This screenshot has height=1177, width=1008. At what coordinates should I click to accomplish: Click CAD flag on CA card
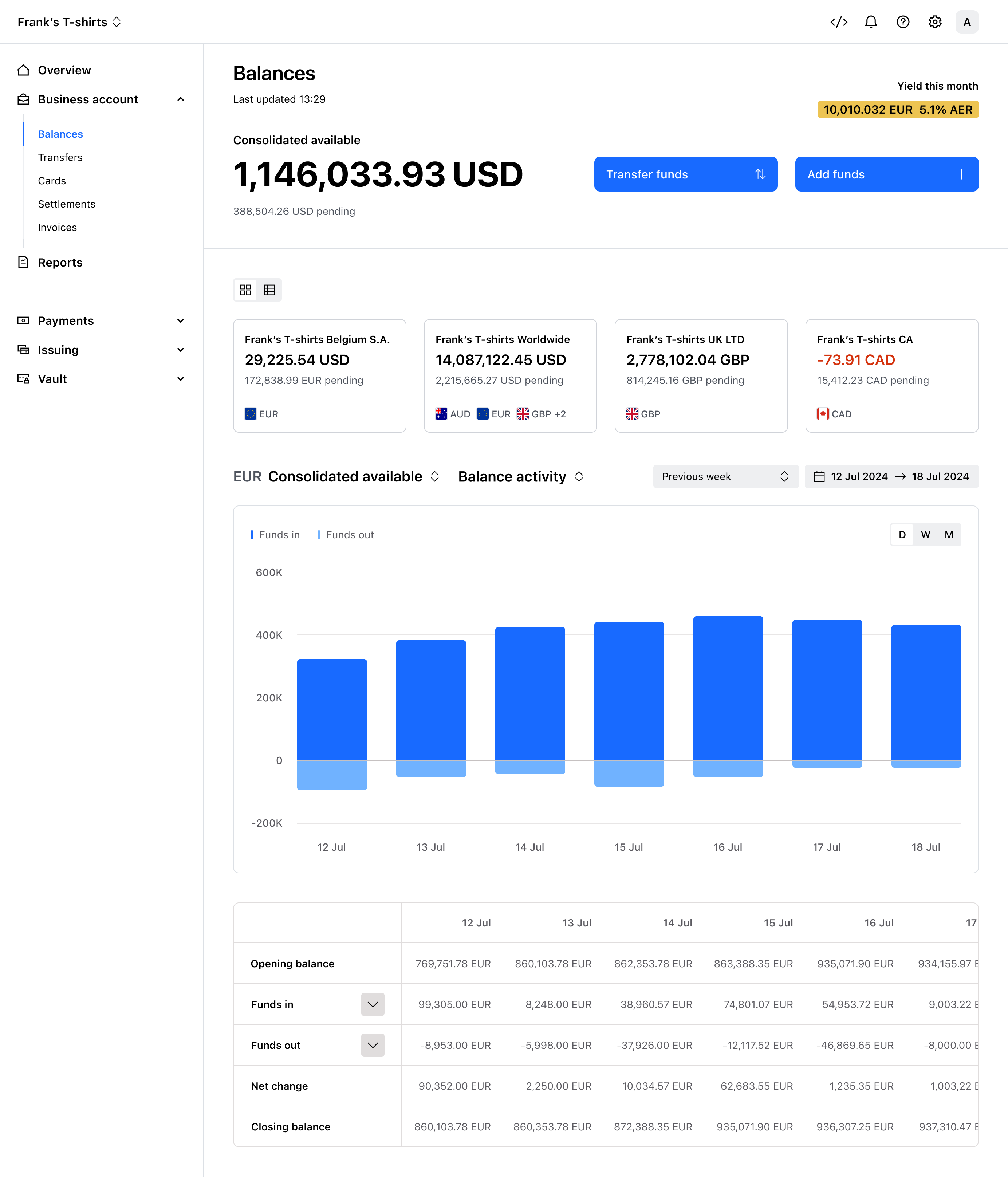click(823, 414)
